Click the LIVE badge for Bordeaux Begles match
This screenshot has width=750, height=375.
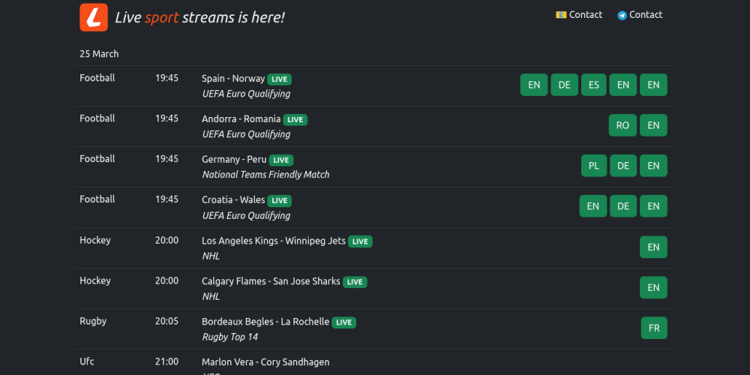[x=344, y=322]
